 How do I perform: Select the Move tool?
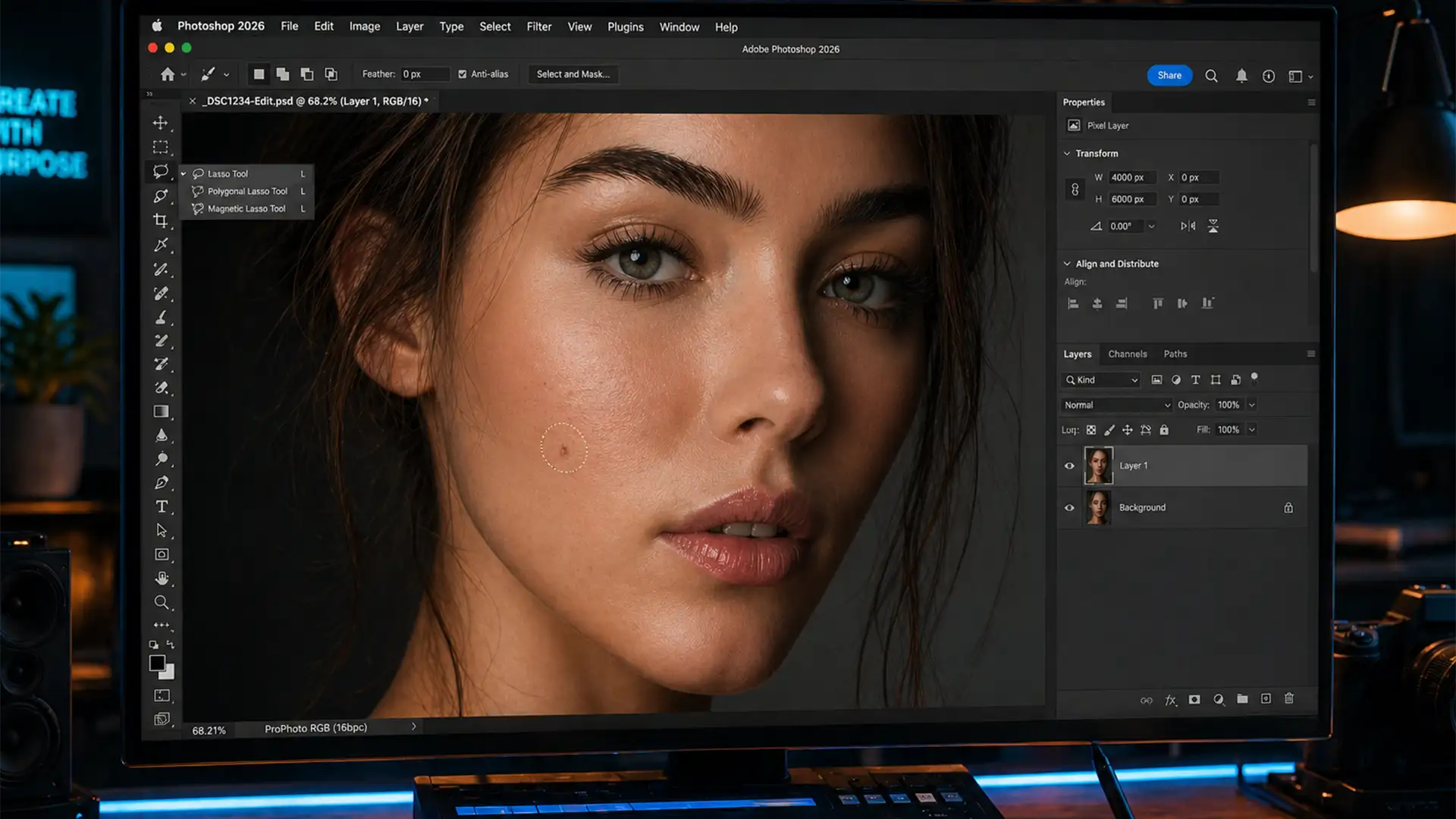161,121
